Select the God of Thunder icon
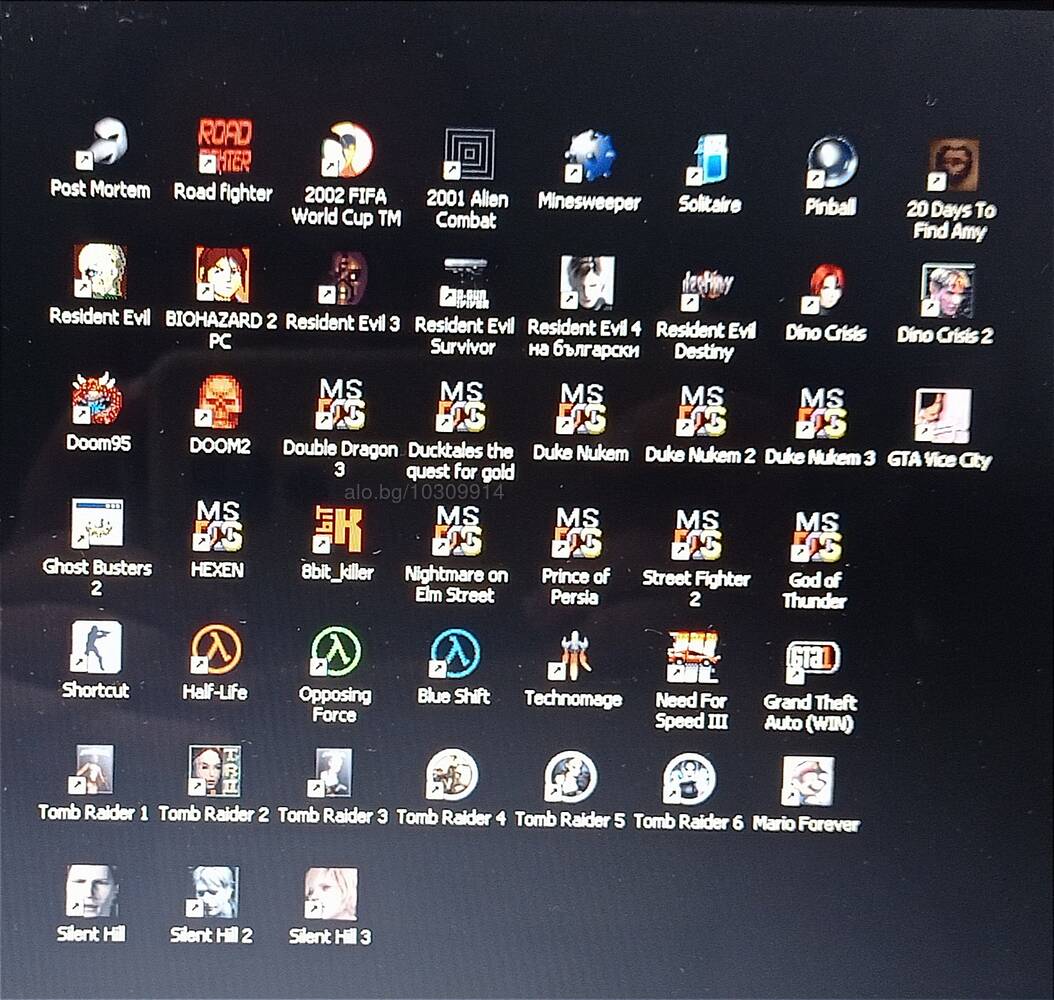This screenshot has width=1054, height=1000. [x=816, y=538]
